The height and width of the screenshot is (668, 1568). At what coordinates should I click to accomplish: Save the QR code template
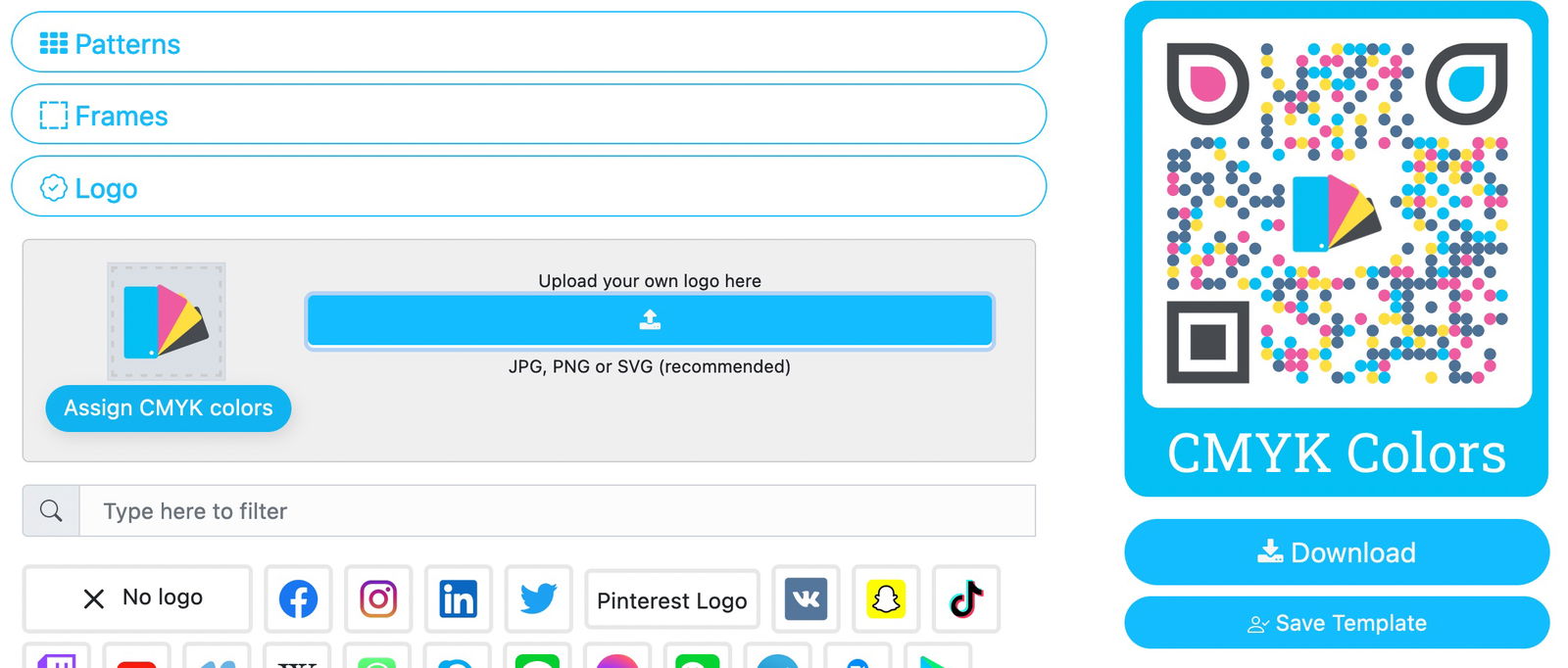tap(1337, 623)
